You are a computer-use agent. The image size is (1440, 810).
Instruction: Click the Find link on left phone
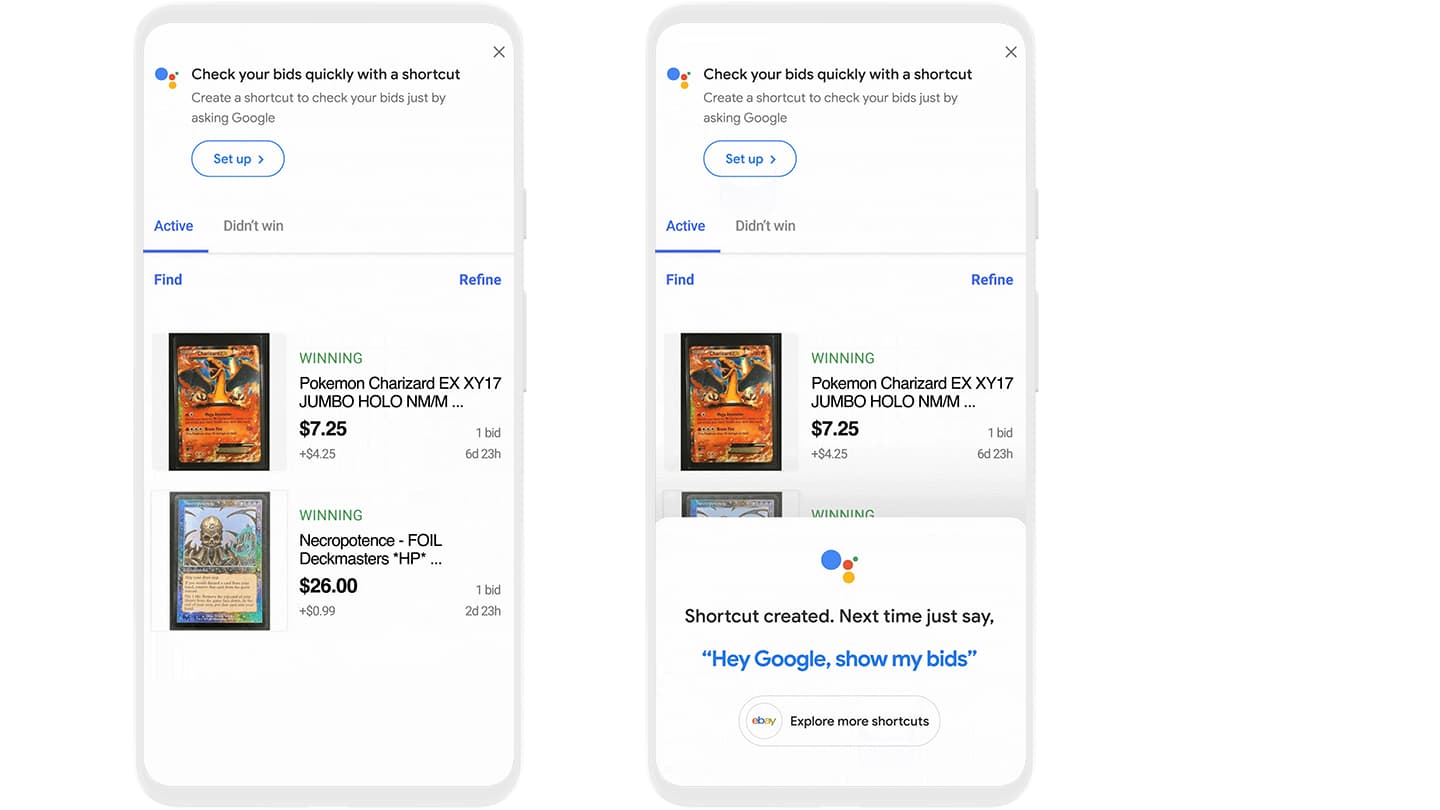point(168,280)
